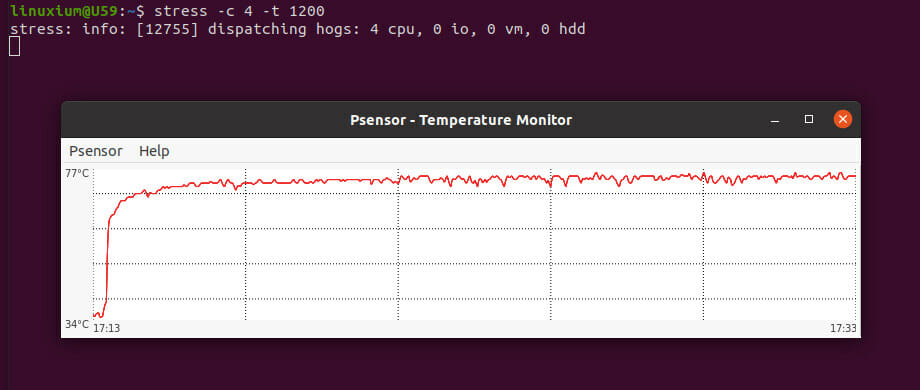The image size is (920, 390).
Task: Click empty terminal area below Psensor window
Action: 461,365
